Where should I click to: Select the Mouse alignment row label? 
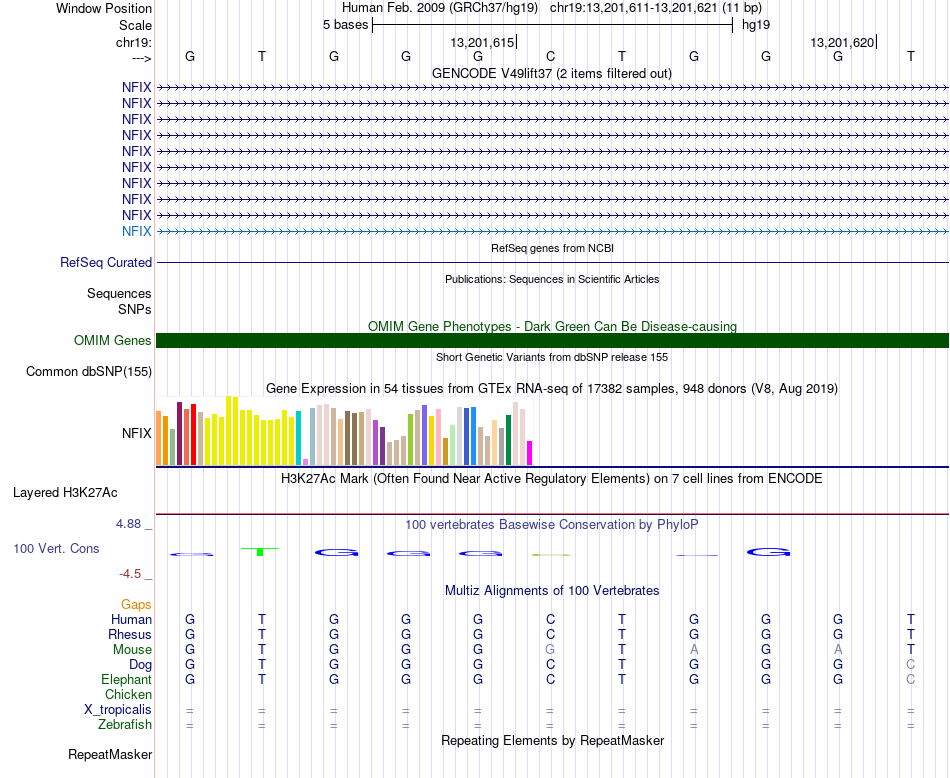pos(132,650)
